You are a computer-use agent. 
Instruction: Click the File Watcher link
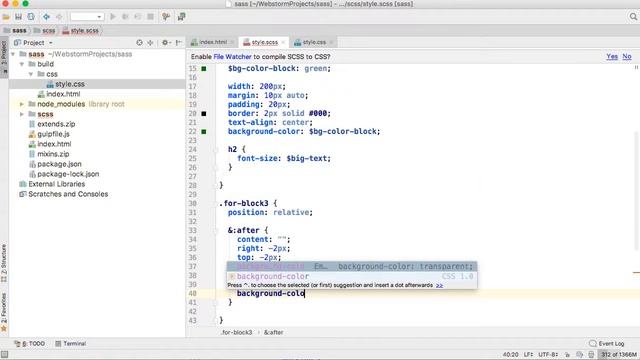[x=232, y=57]
